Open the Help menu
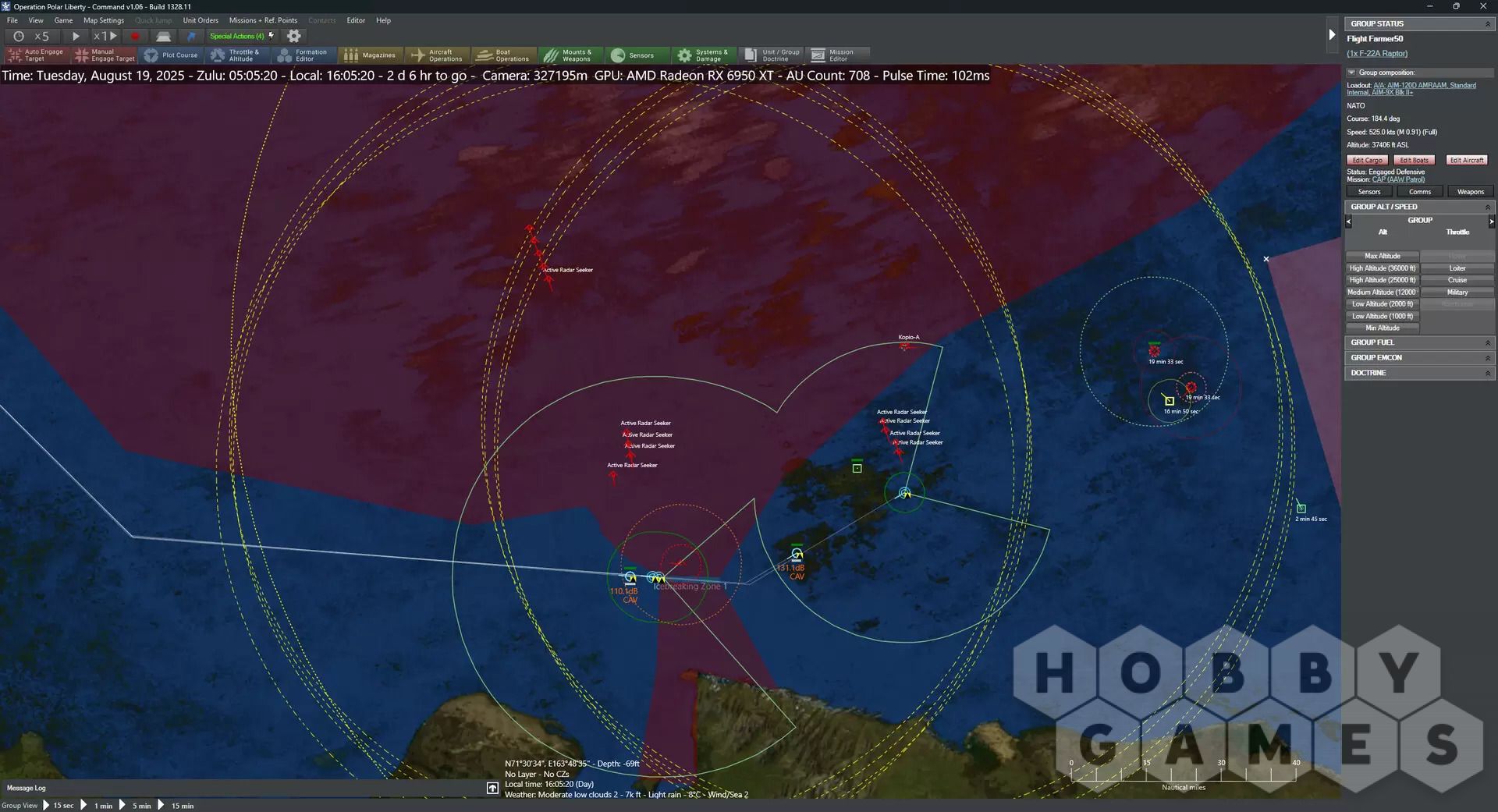 pyautogui.click(x=383, y=20)
